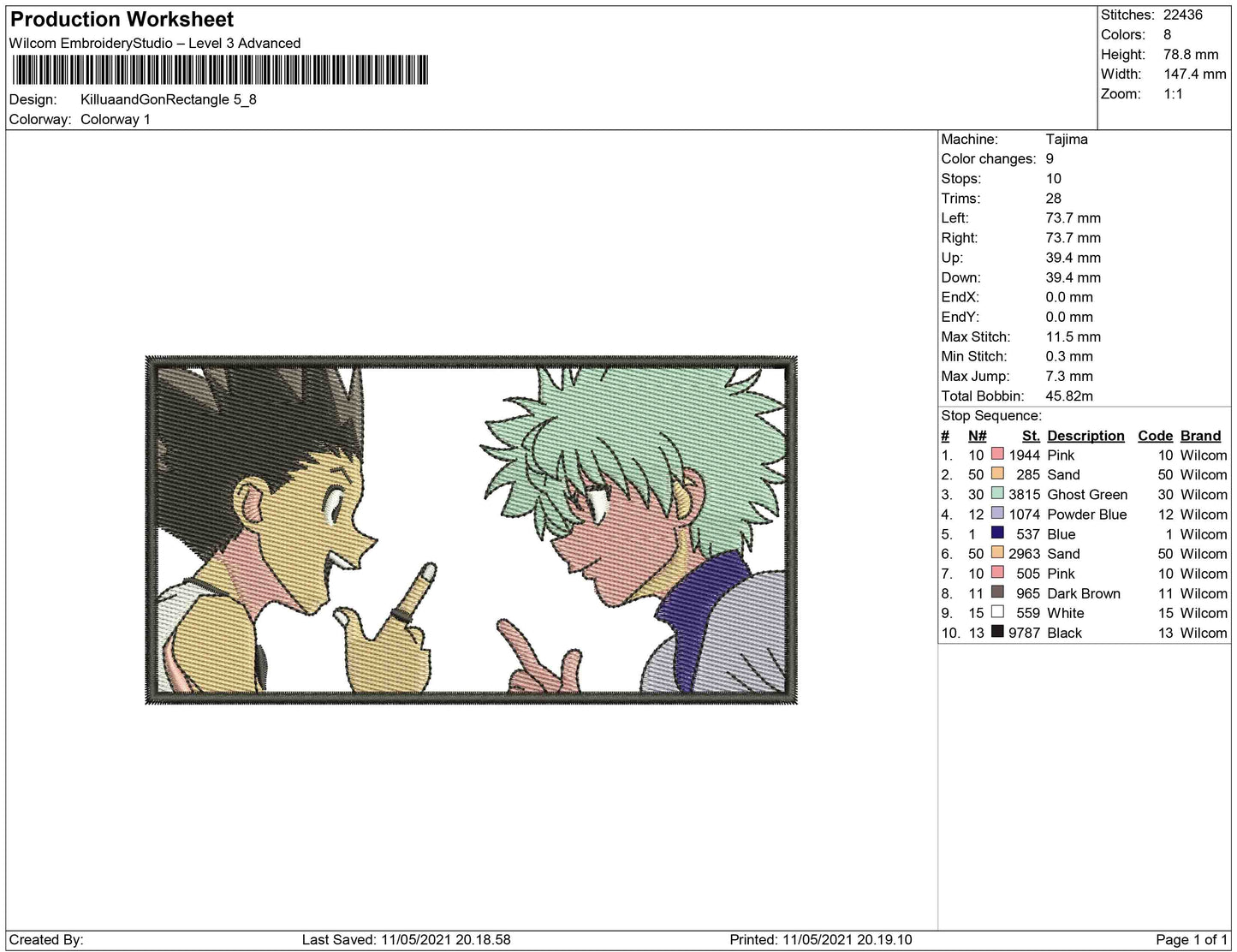Image resolution: width=1237 pixels, height=952 pixels.
Task: Click the "Brand" column header
Action: click(x=1201, y=436)
